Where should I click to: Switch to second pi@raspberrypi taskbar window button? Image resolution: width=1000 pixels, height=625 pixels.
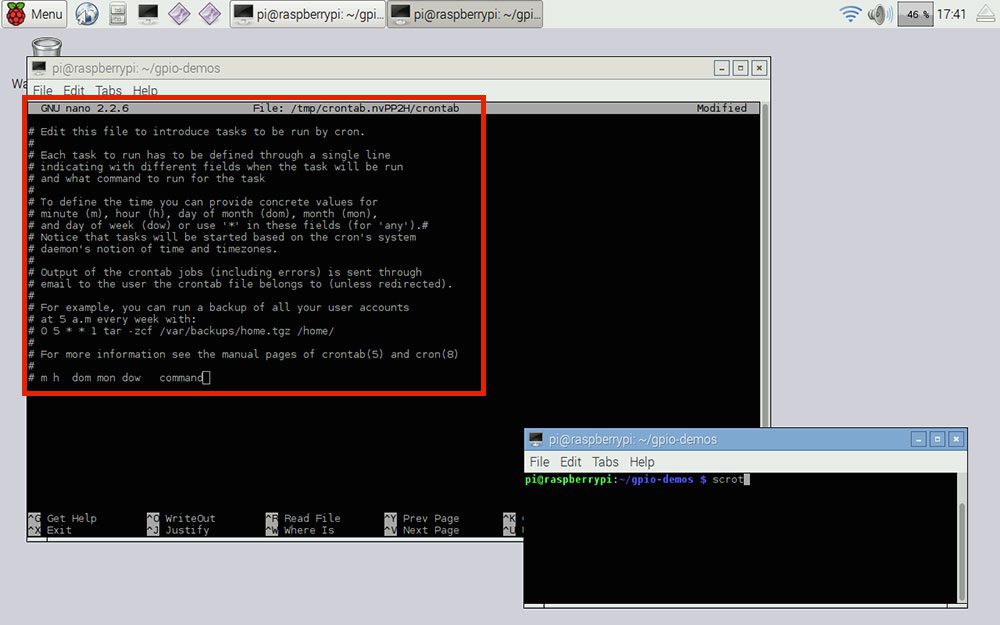tap(465, 13)
